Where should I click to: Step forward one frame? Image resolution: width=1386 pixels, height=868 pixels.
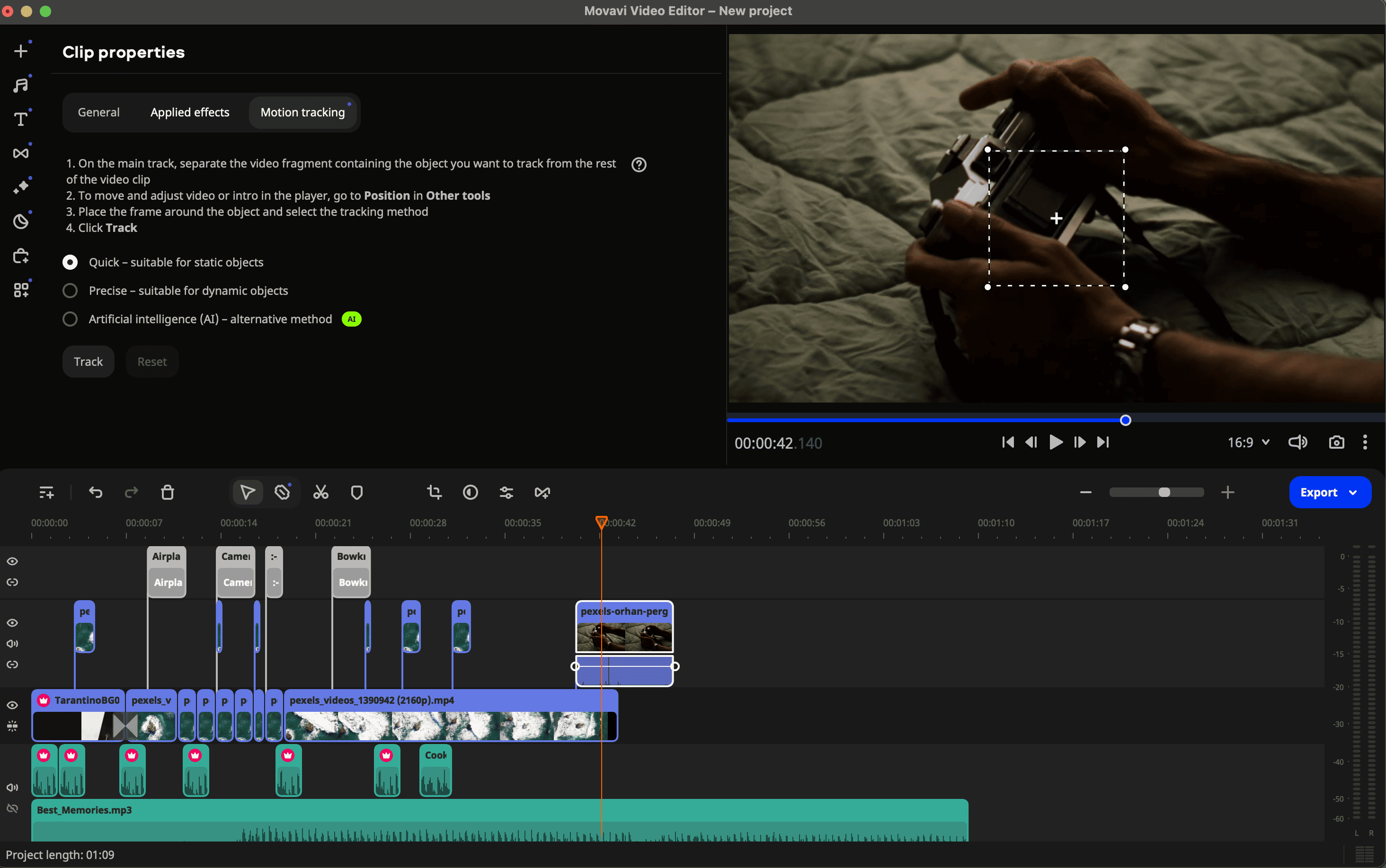tap(1079, 442)
